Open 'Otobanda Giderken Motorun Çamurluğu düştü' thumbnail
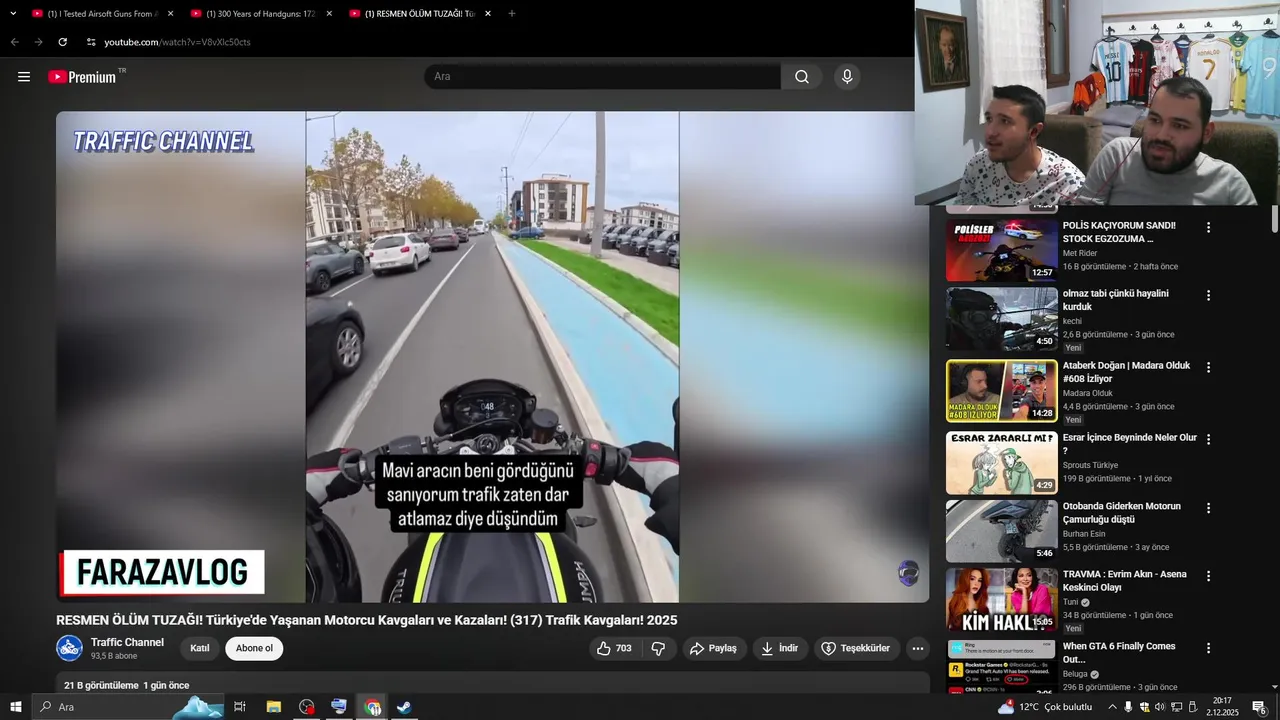 (x=1001, y=531)
